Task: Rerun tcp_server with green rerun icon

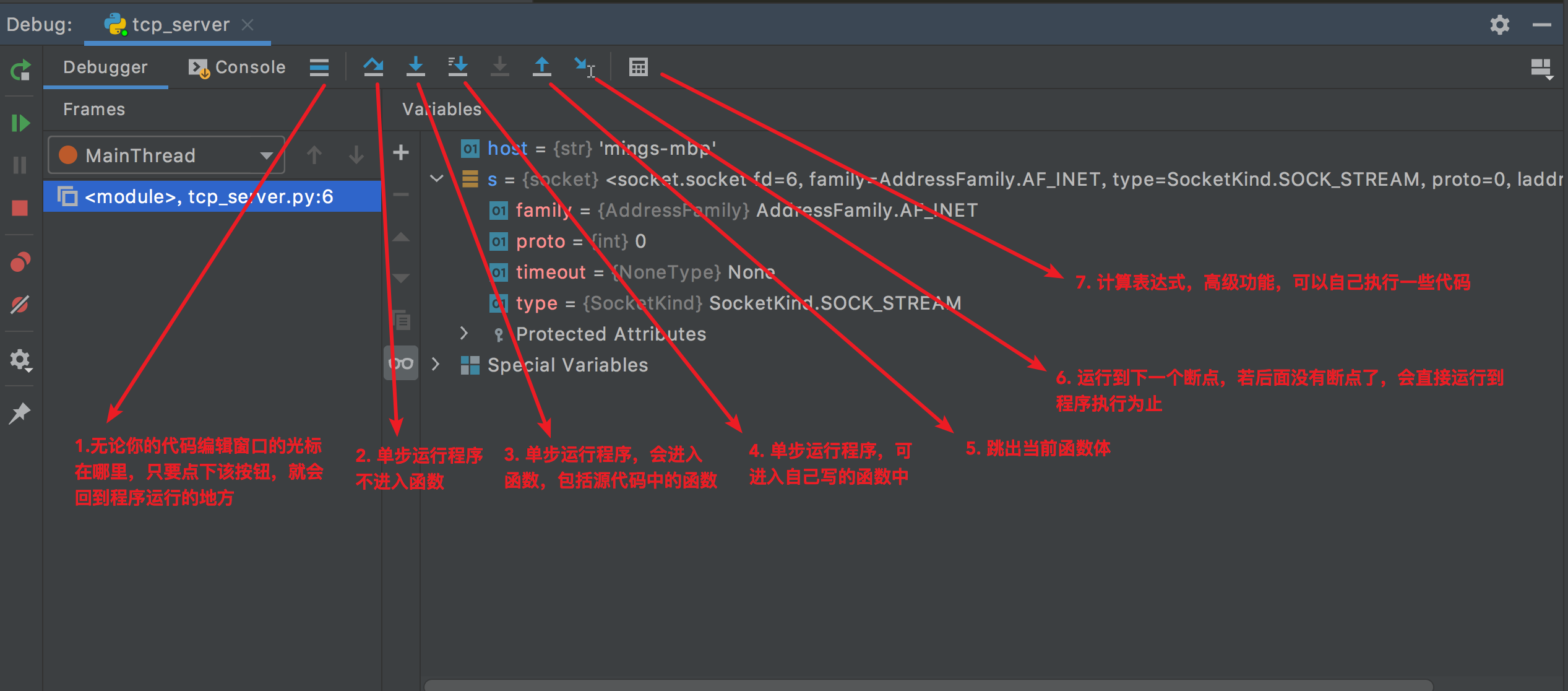Action: click(x=20, y=71)
